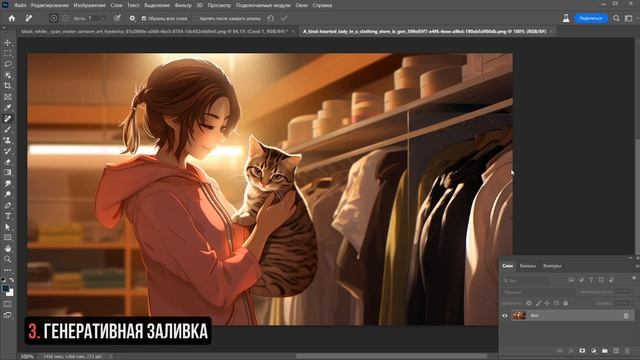
Task: Toggle lock image pixels brush icon
Action: [538, 303]
